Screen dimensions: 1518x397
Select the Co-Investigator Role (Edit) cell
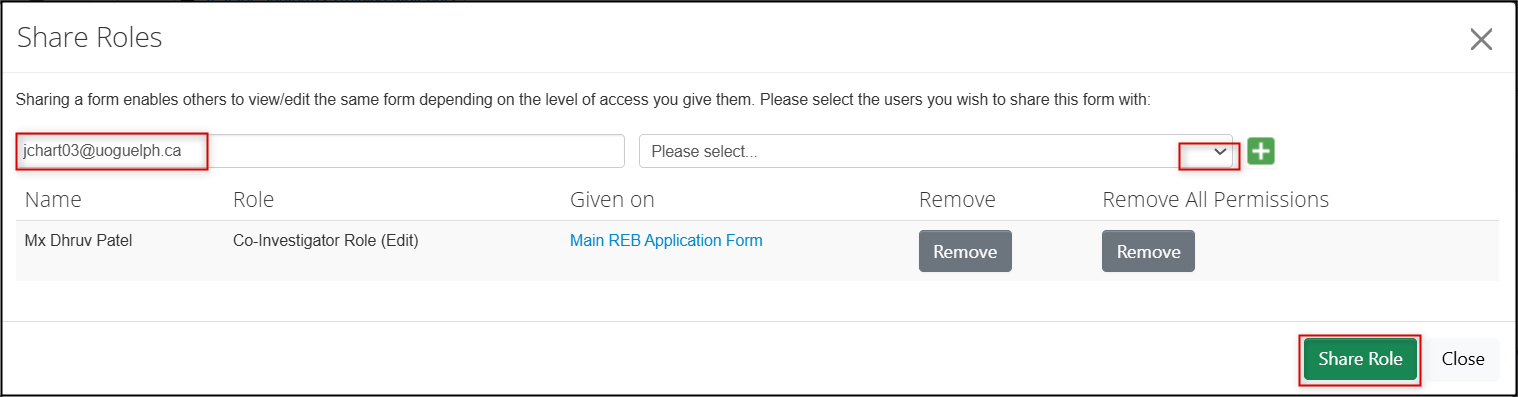(325, 240)
